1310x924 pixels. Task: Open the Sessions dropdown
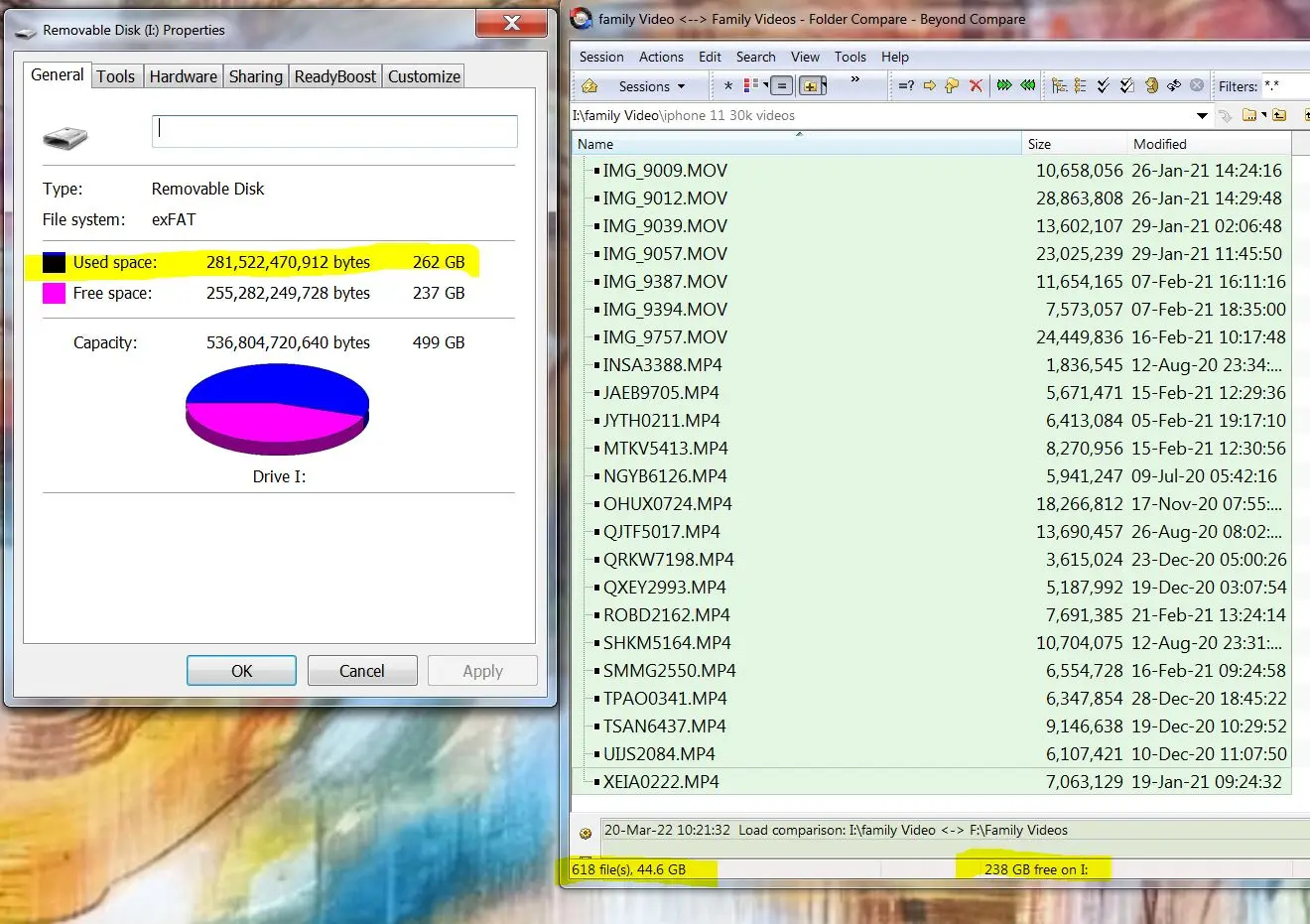[x=651, y=86]
